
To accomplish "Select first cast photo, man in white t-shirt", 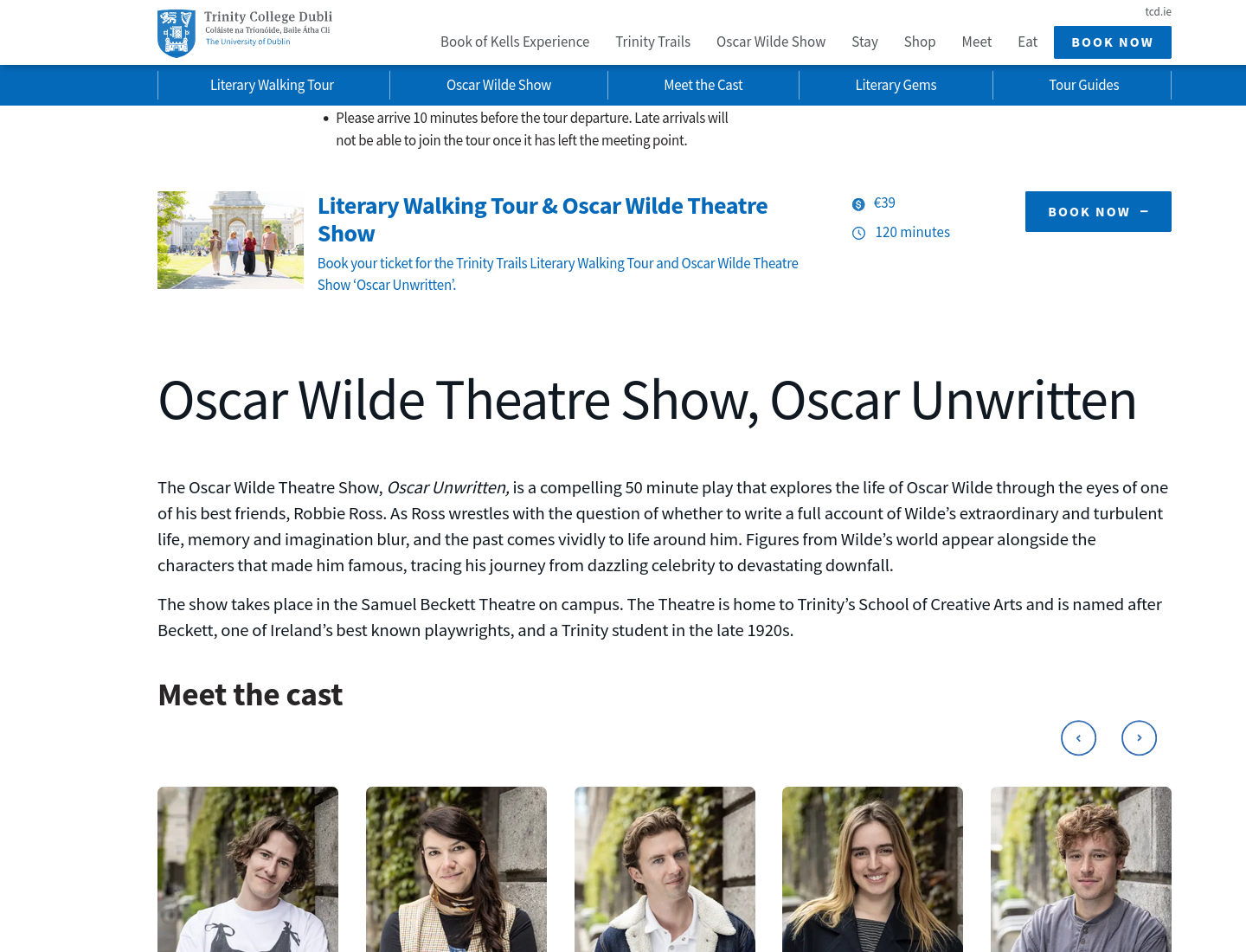I will (x=247, y=869).
